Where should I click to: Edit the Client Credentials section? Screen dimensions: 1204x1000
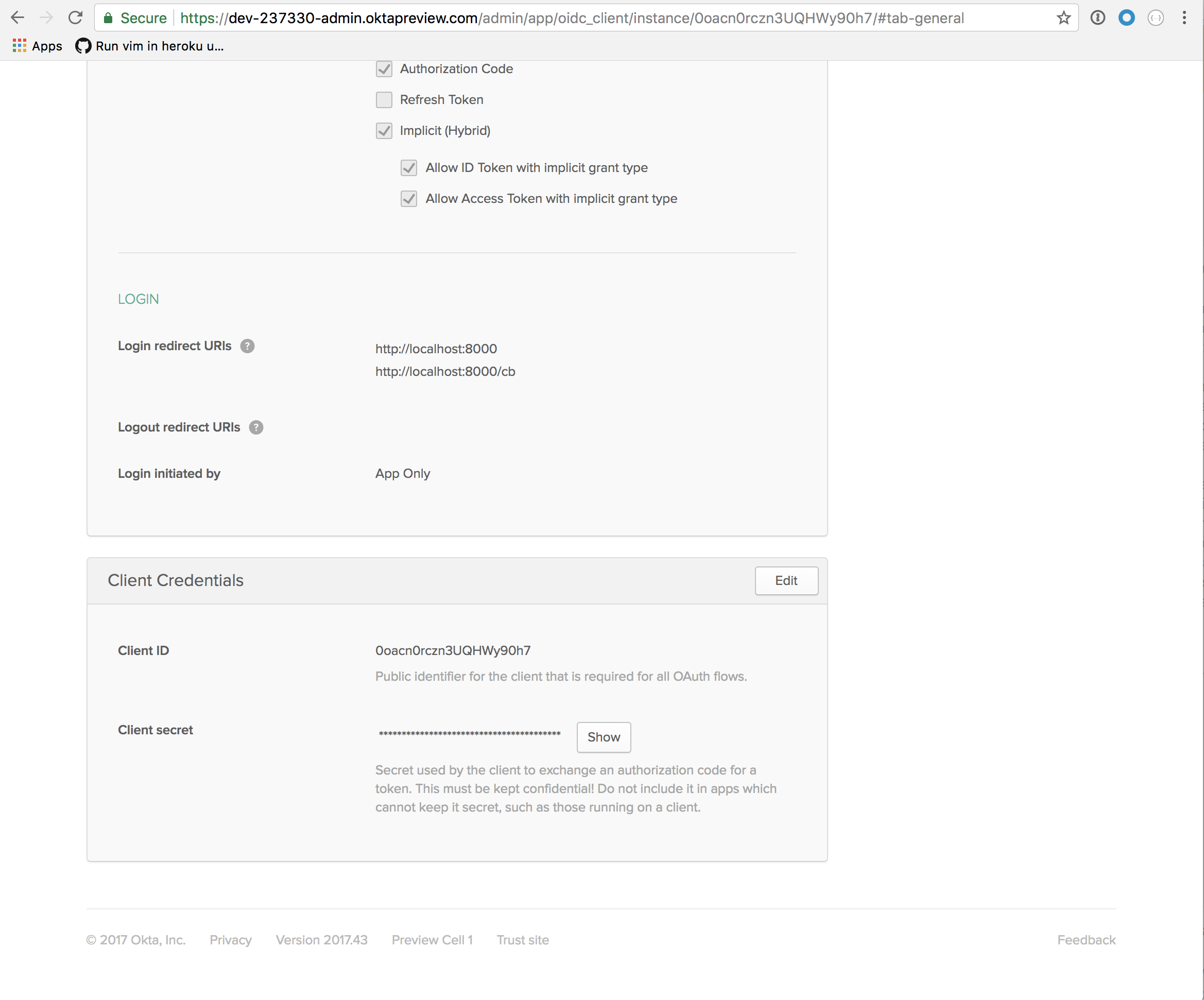coord(786,581)
